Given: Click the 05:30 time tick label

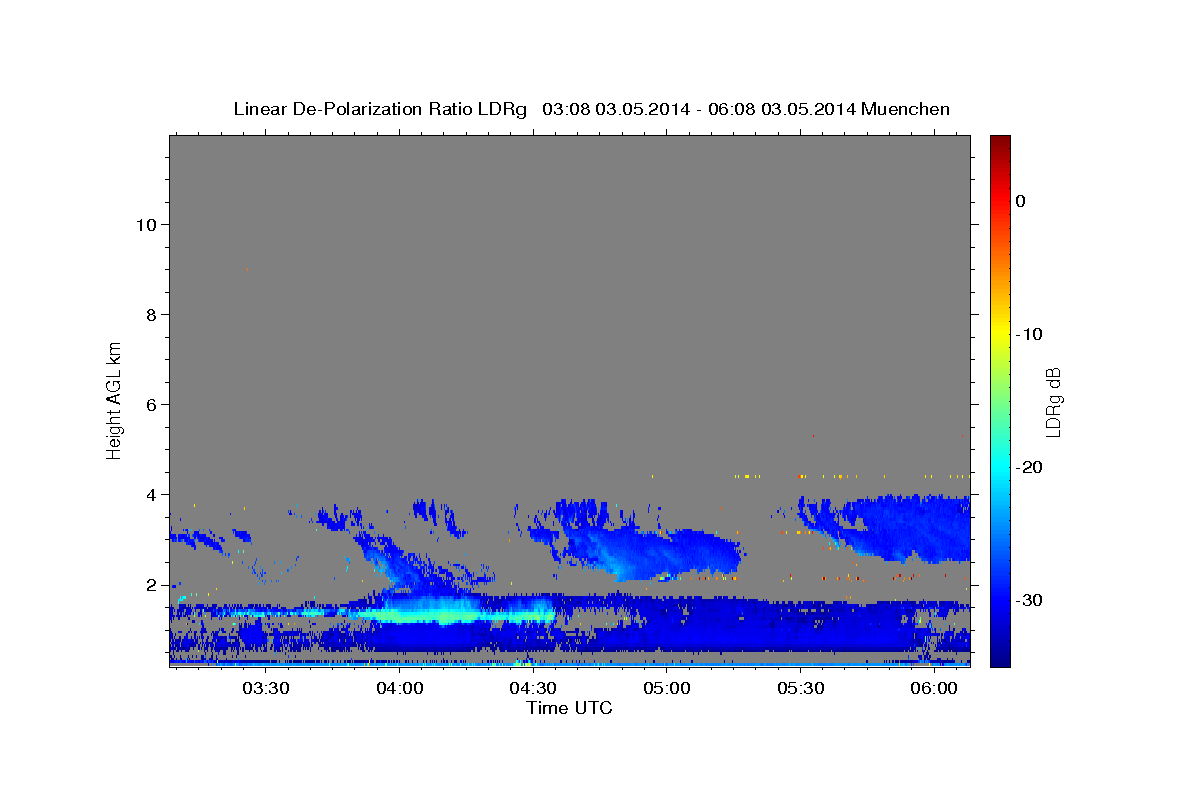Looking at the screenshot, I should pyautogui.click(x=800, y=688).
